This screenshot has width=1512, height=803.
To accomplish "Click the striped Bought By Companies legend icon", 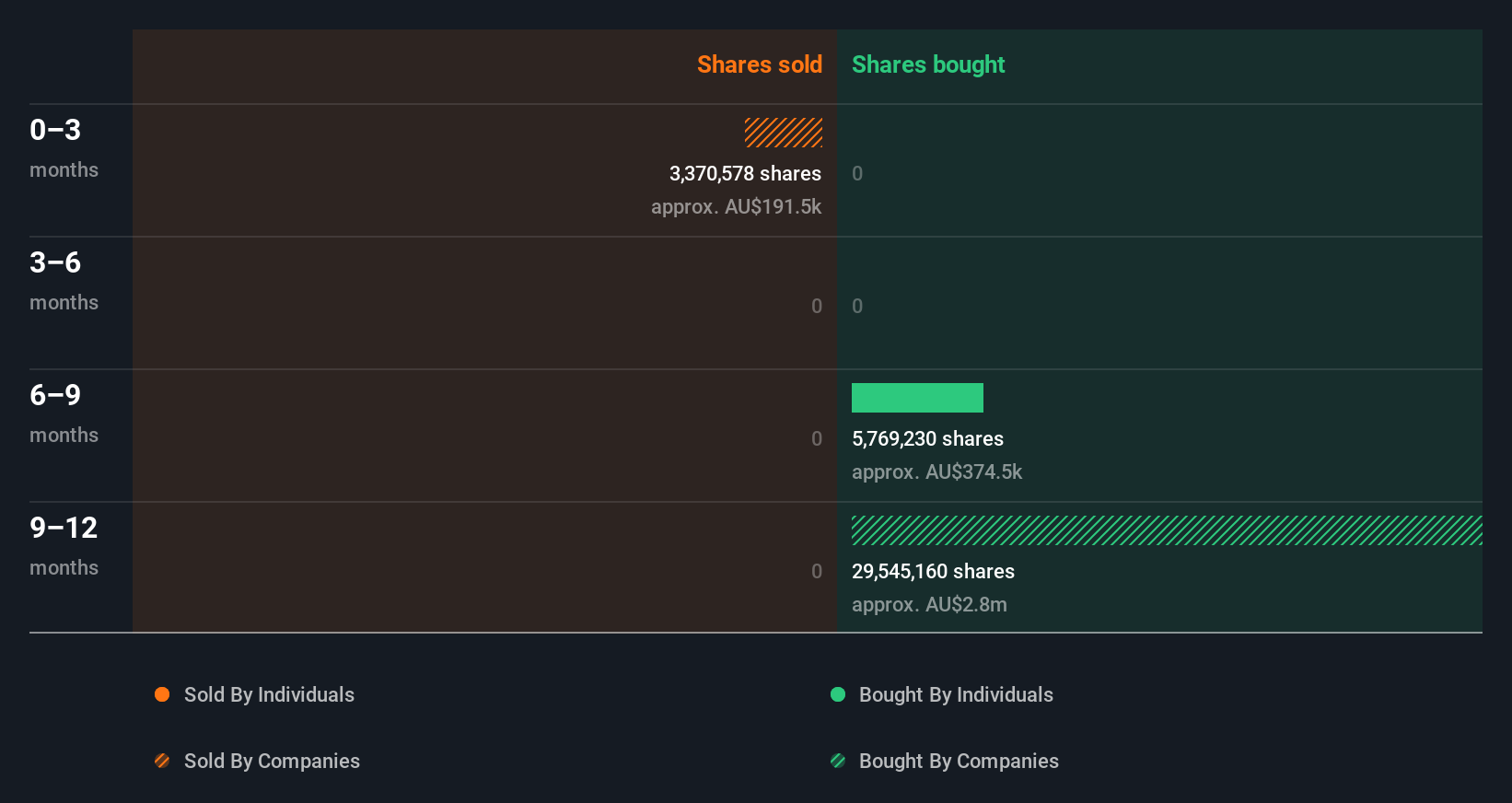I will click(838, 761).
